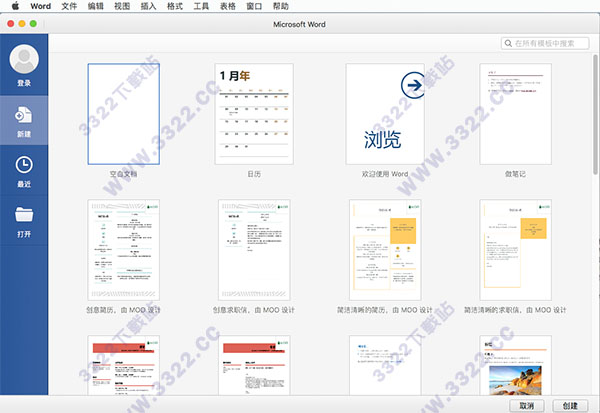Click the 创意求职信，由 MOO 设计 caption
This screenshot has width=600, height=413.
click(254, 310)
